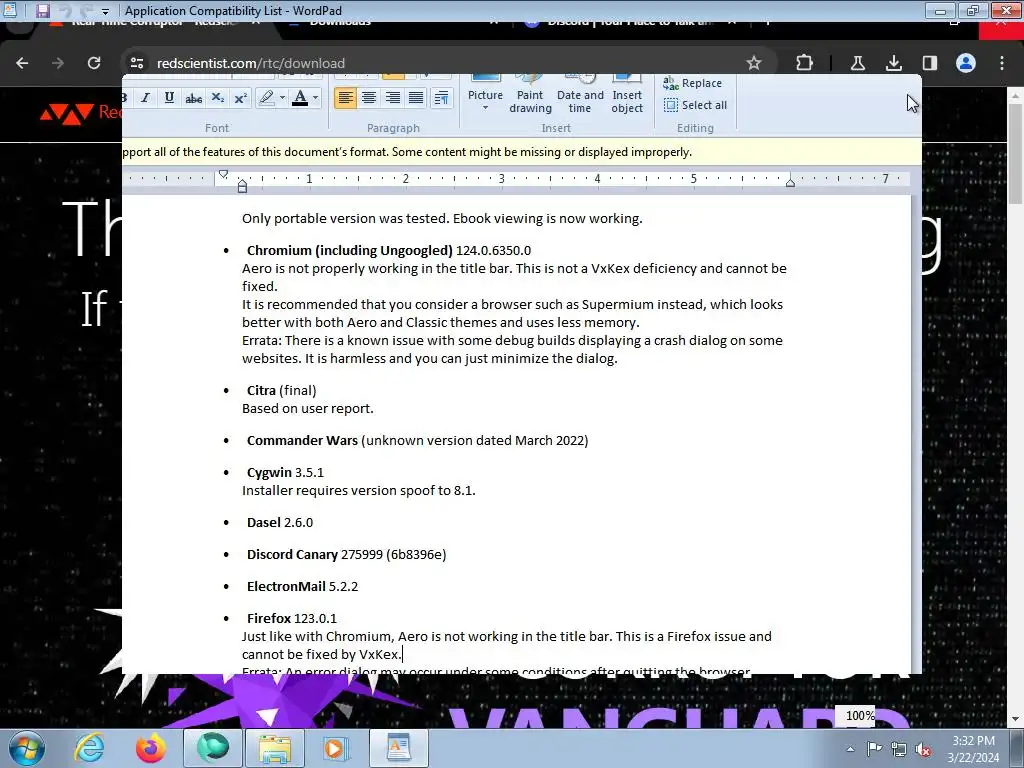
Task: Click Select all in Editing group
Action: click(x=695, y=105)
